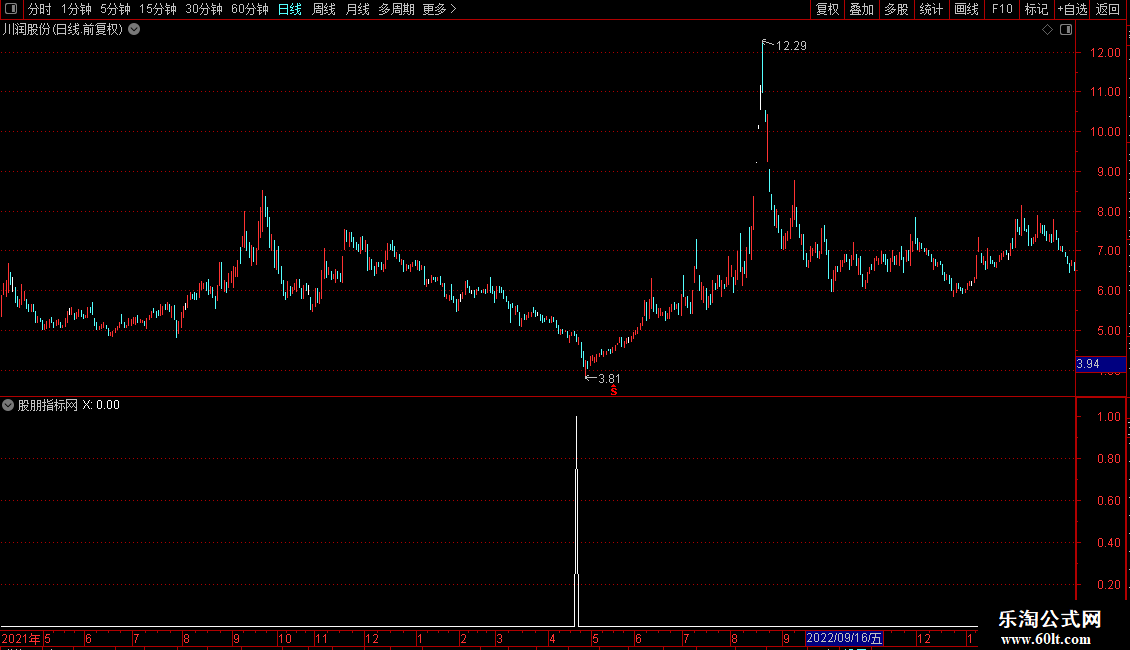
Task: Add stock to watchlist with +自选
Action: [x=1072, y=9]
